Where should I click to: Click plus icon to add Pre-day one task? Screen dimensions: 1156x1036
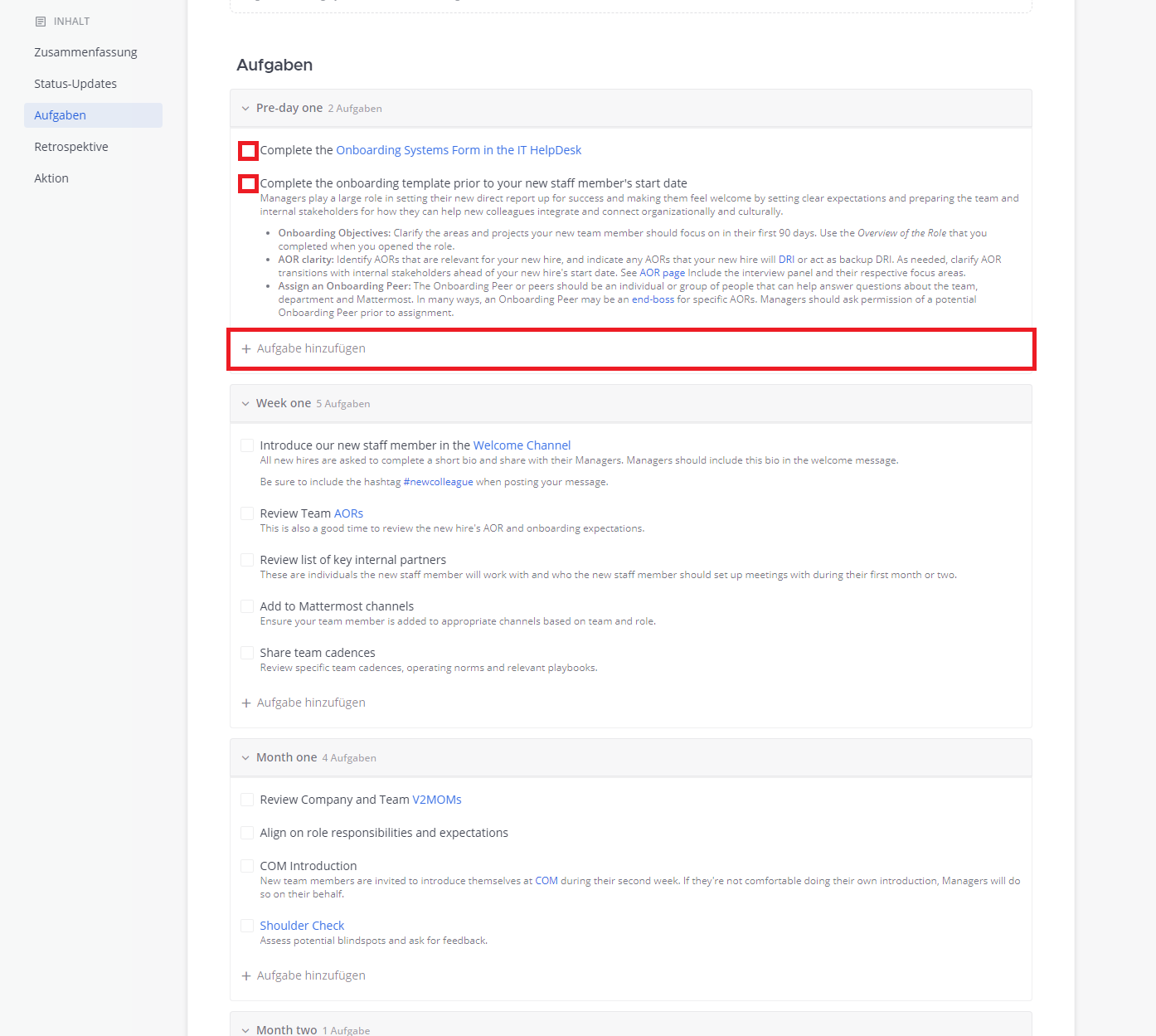click(x=246, y=349)
